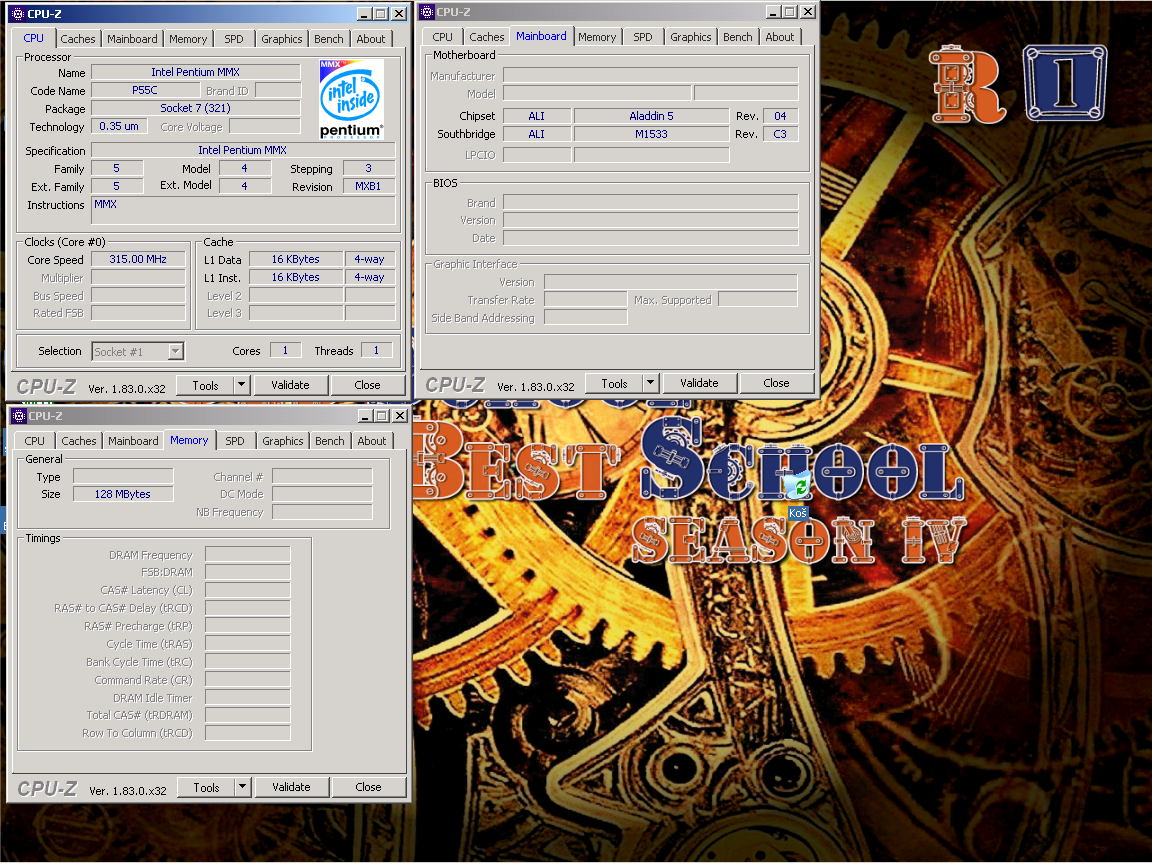Open the Tools dropdown arrow in CPU window
This screenshot has height=864, width=1152.
pyautogui.click(x=242, y=385)
